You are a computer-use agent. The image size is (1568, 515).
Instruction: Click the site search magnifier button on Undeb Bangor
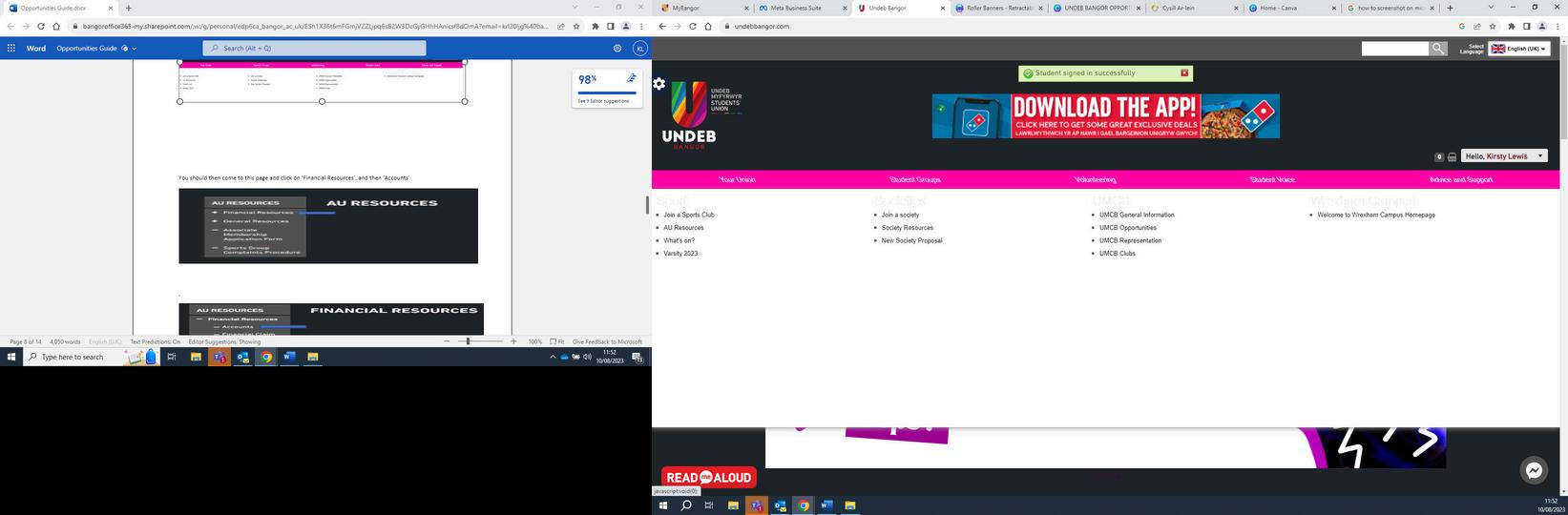coord(1438,49)
